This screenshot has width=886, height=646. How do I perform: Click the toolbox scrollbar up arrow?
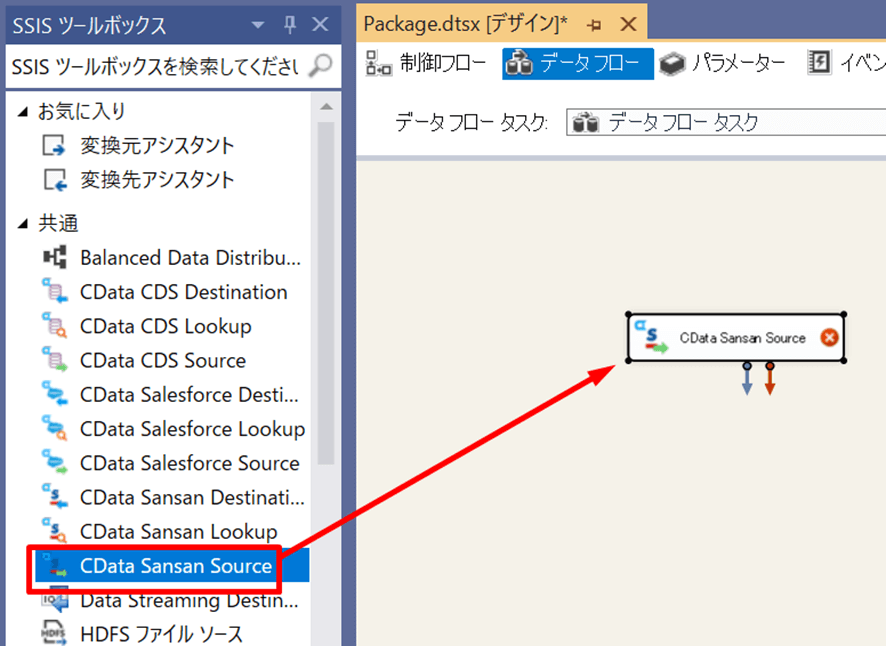point(326,106)
